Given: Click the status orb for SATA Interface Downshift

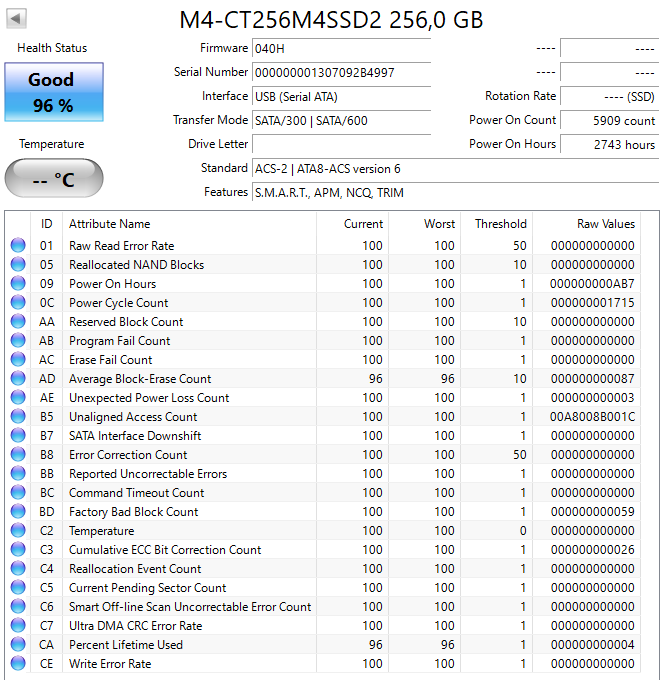Looking at the screenshot, I should (17, 436).
